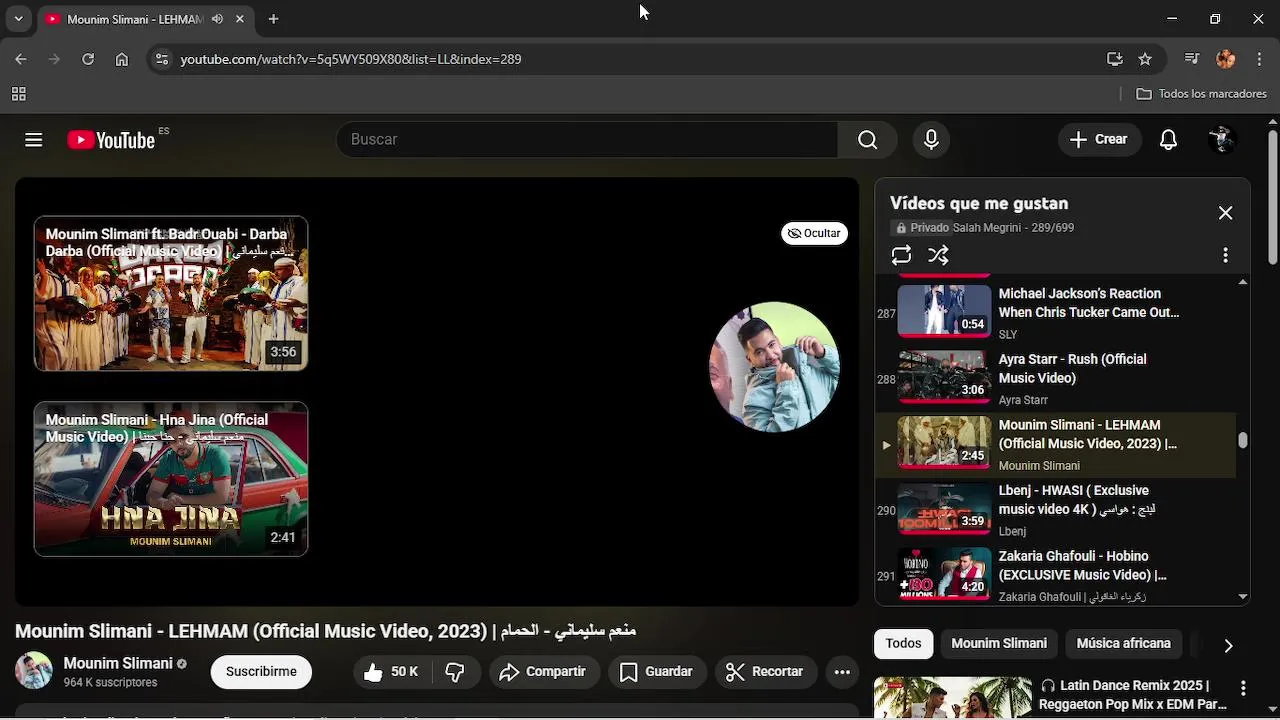
Task: Toggle playlist loop
Action: click(901, 256)
